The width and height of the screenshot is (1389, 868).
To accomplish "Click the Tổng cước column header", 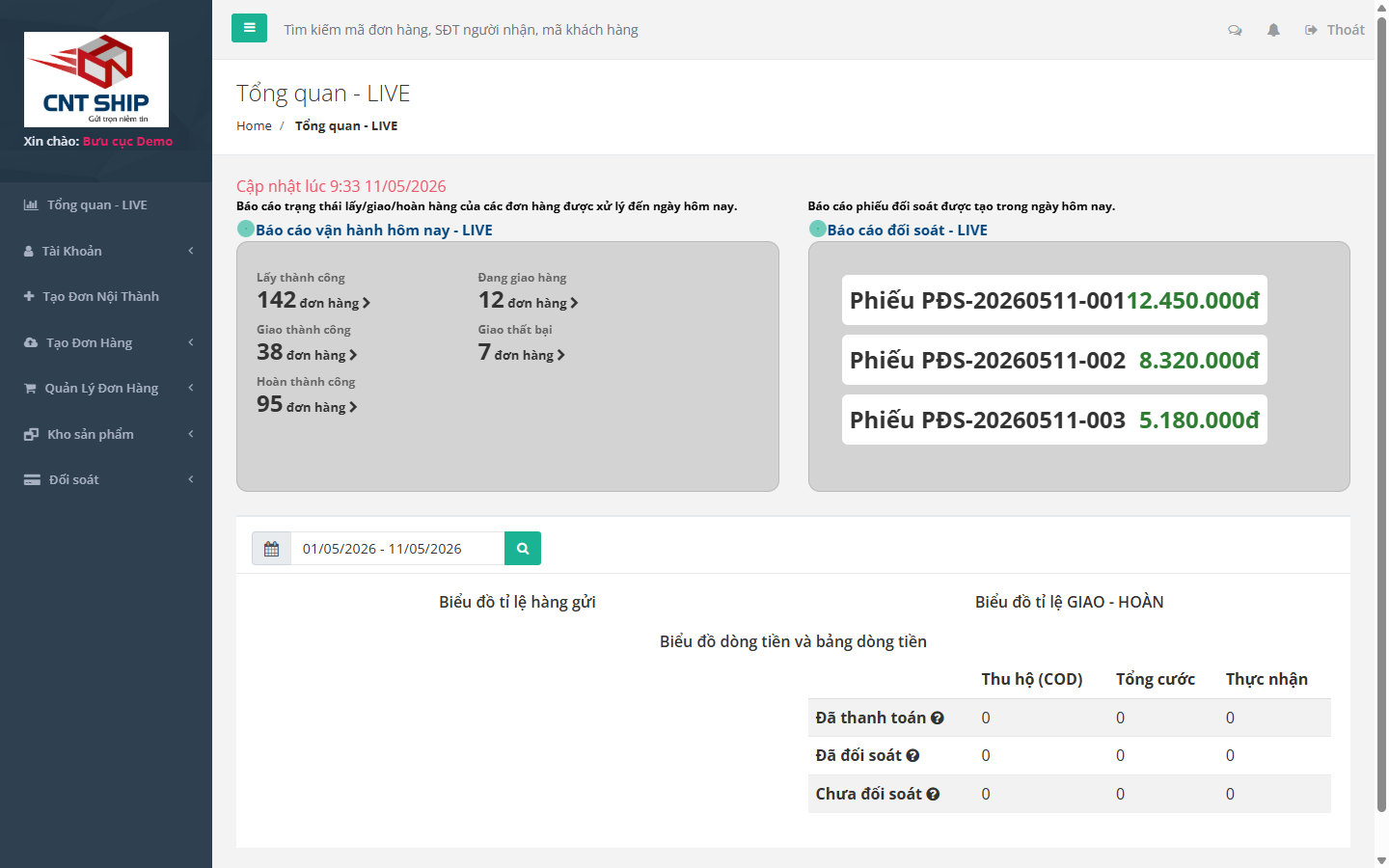I will pyautogui.click(x=1156, y=679).
